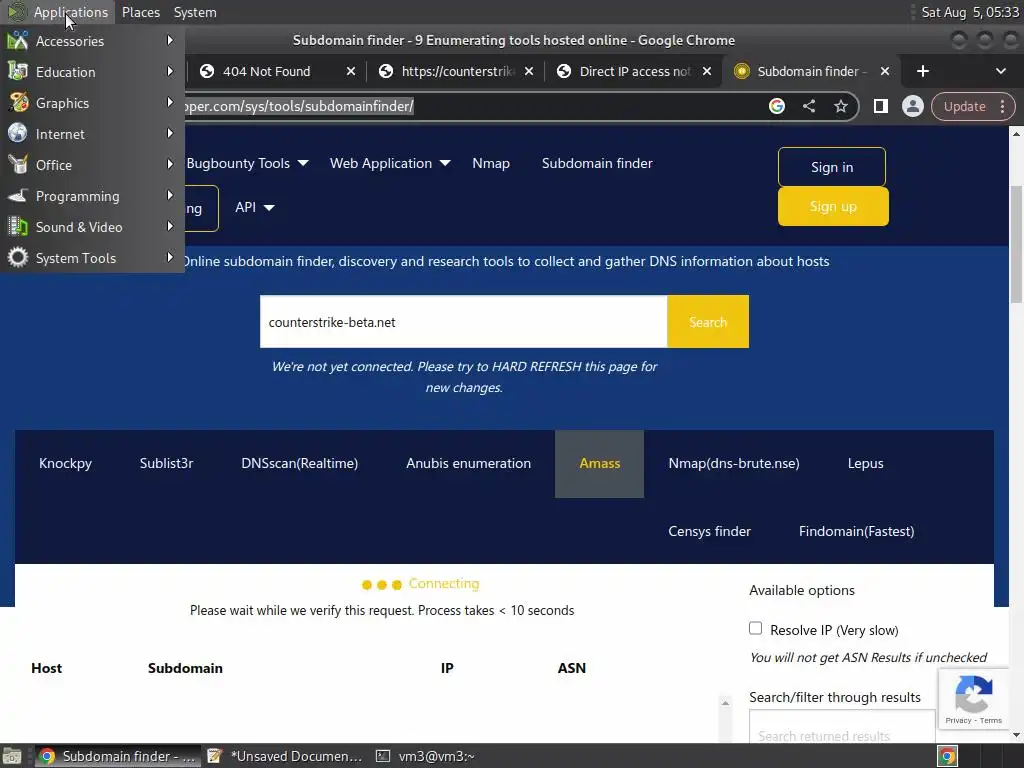Switch to Unsaved Document taskbar window
Image resolution: width=1024 pixels, height=768 pixels.
(x=285, y=756)
